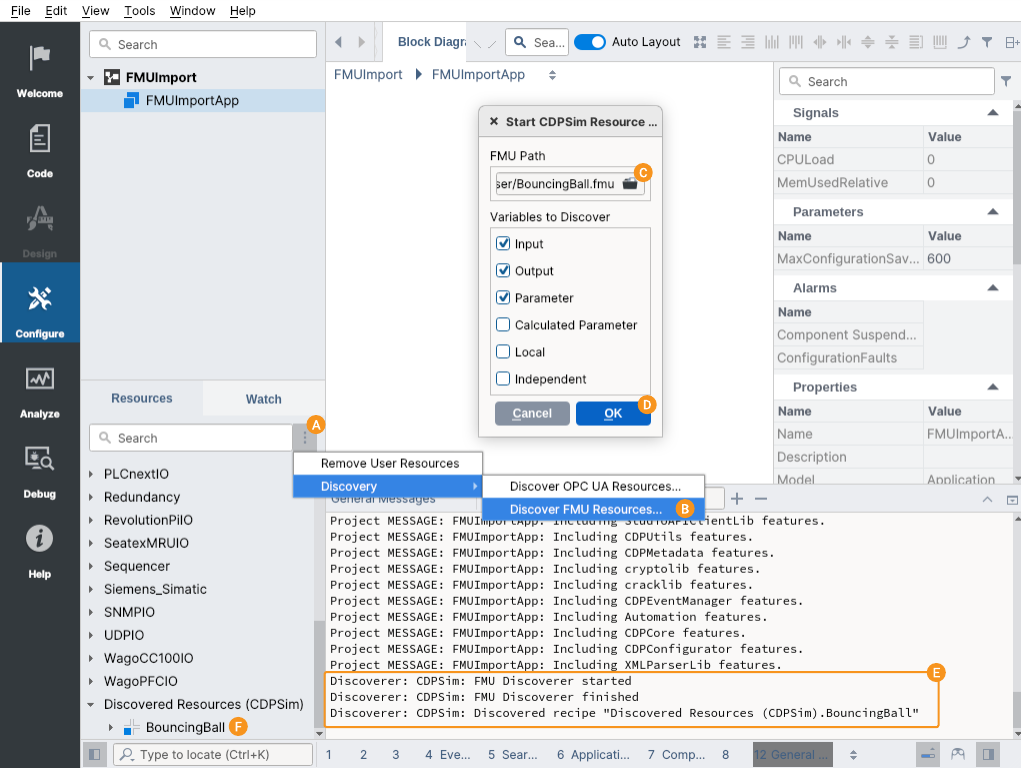The image size is (1021, 768).
Task: Close the Start CDPSim Resource dialog
Action: 494,122
